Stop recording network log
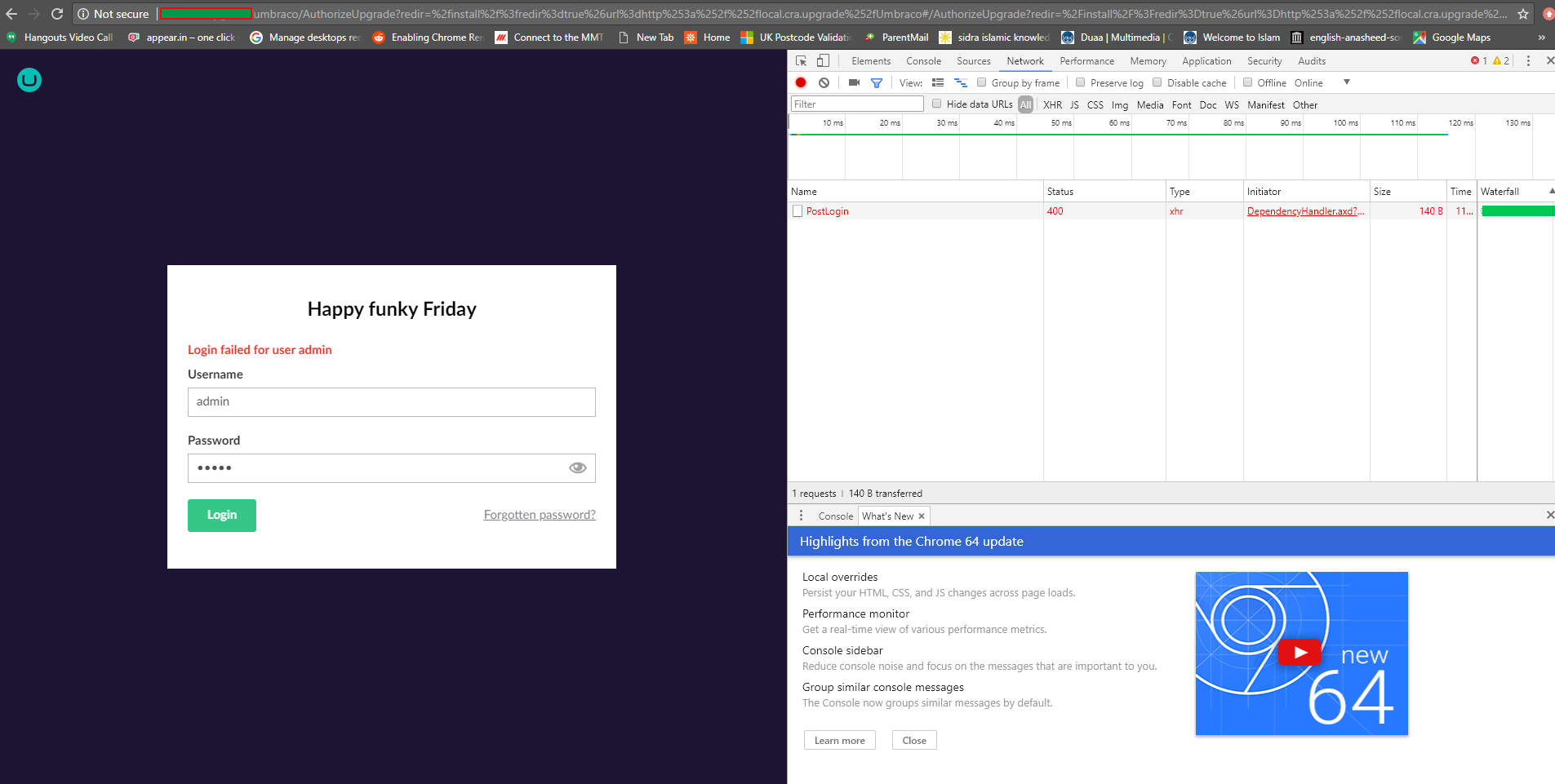Viewport: 1555px width, 784px height. 801,83
